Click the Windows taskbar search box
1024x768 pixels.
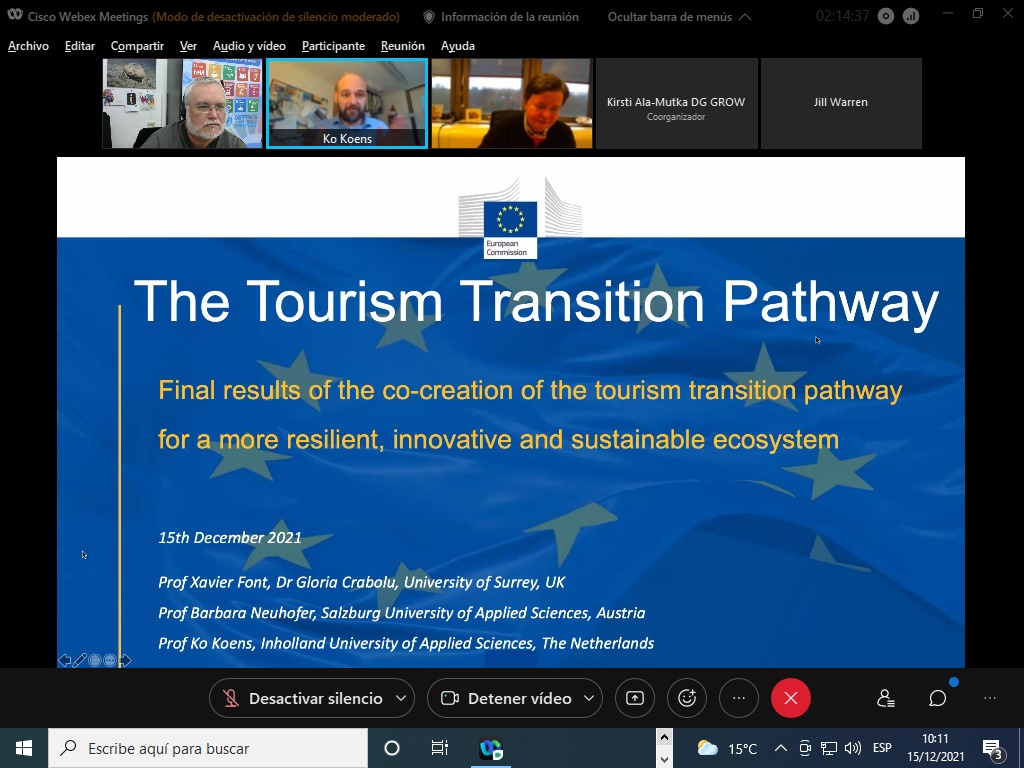(x=208, y=748)
